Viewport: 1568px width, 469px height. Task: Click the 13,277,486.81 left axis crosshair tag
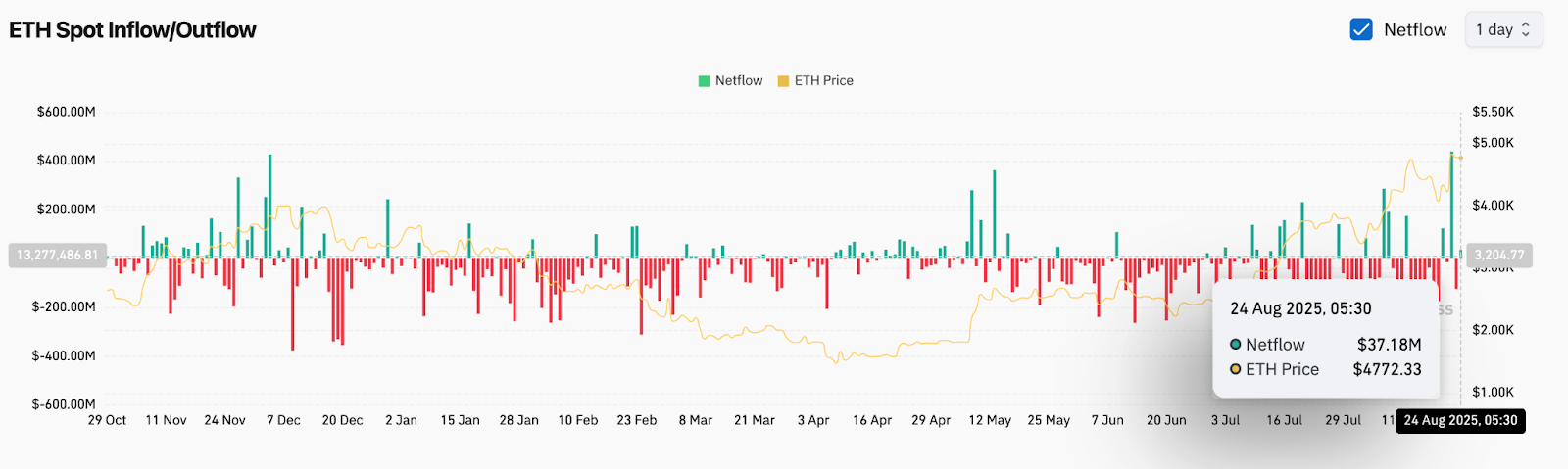point(57,256)
